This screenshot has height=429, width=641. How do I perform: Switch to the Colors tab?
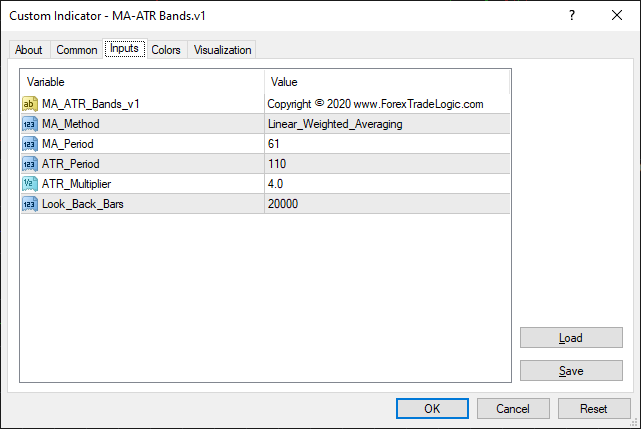(x=166, y=50)
